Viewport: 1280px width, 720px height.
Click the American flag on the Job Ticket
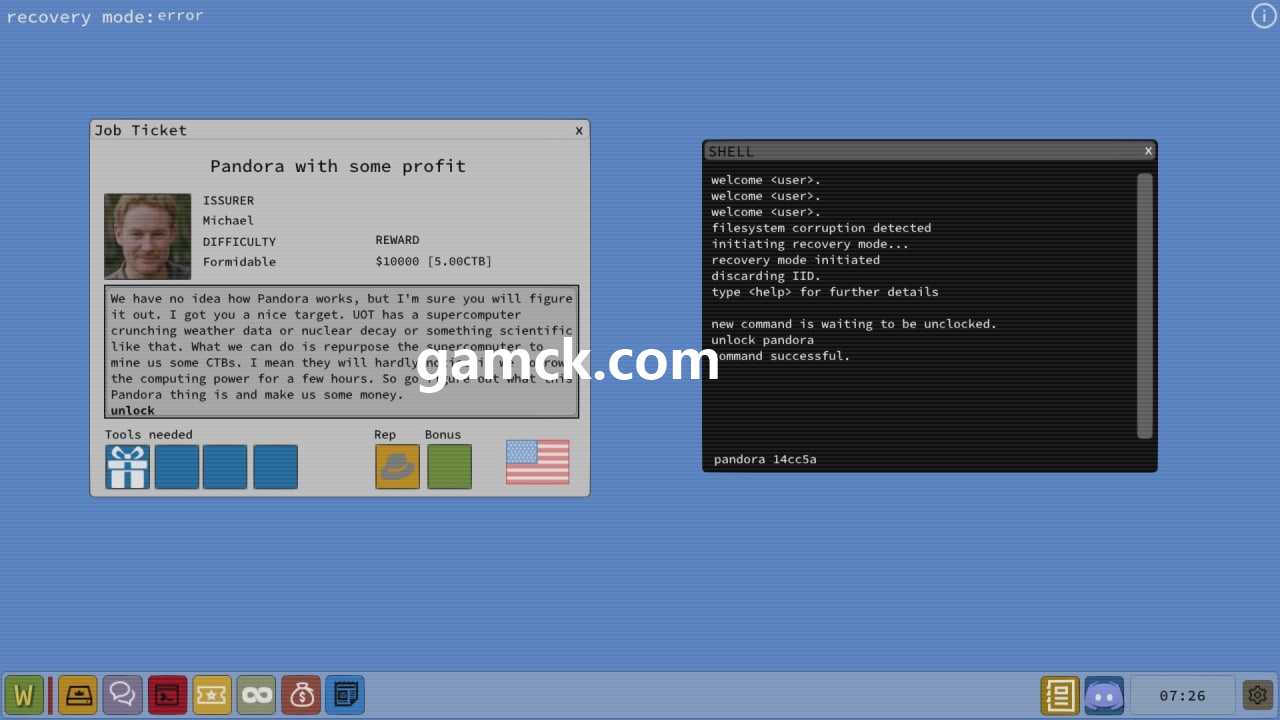(537, 462)
